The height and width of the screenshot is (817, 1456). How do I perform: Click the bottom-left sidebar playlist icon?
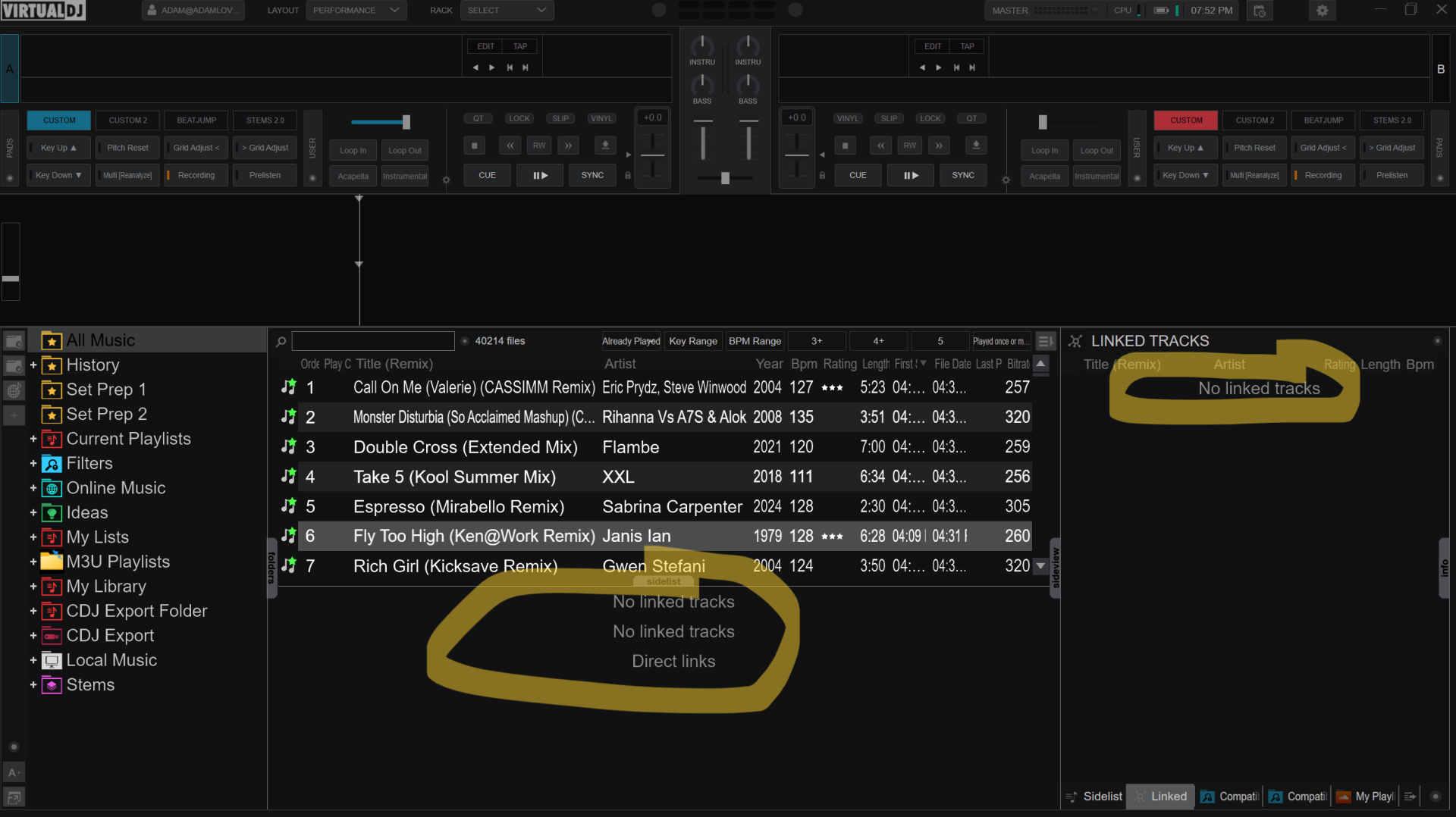click(14, 797)
